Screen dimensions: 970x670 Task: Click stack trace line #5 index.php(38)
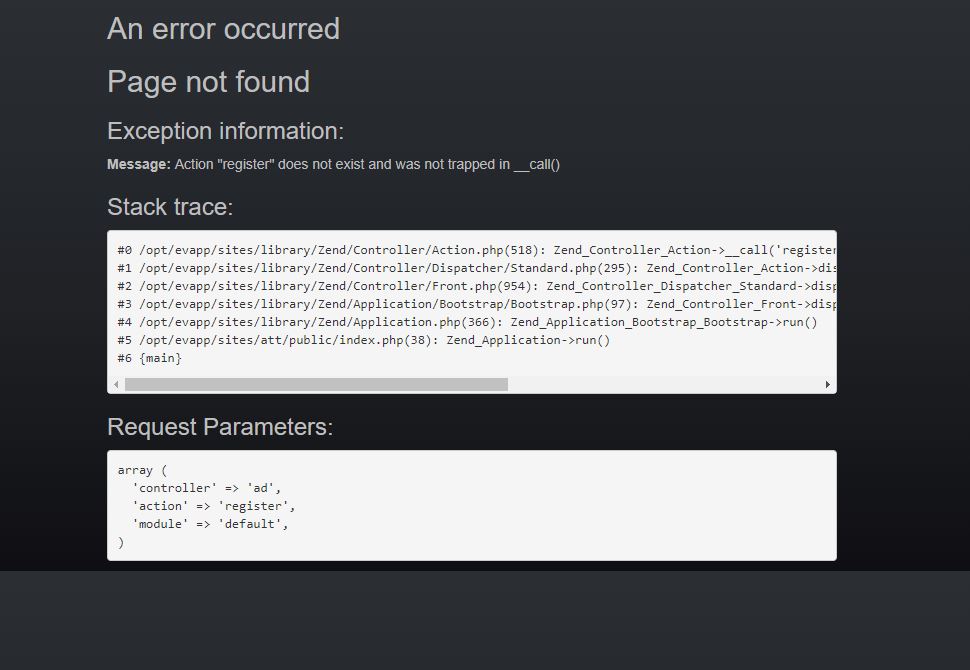coord(363,340)
